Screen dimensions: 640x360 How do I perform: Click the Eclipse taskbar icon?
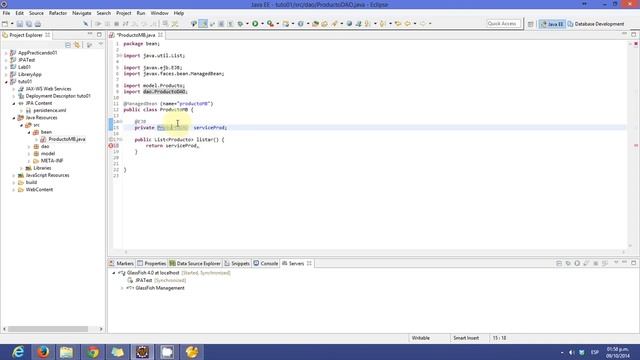[x=142, y=352]
